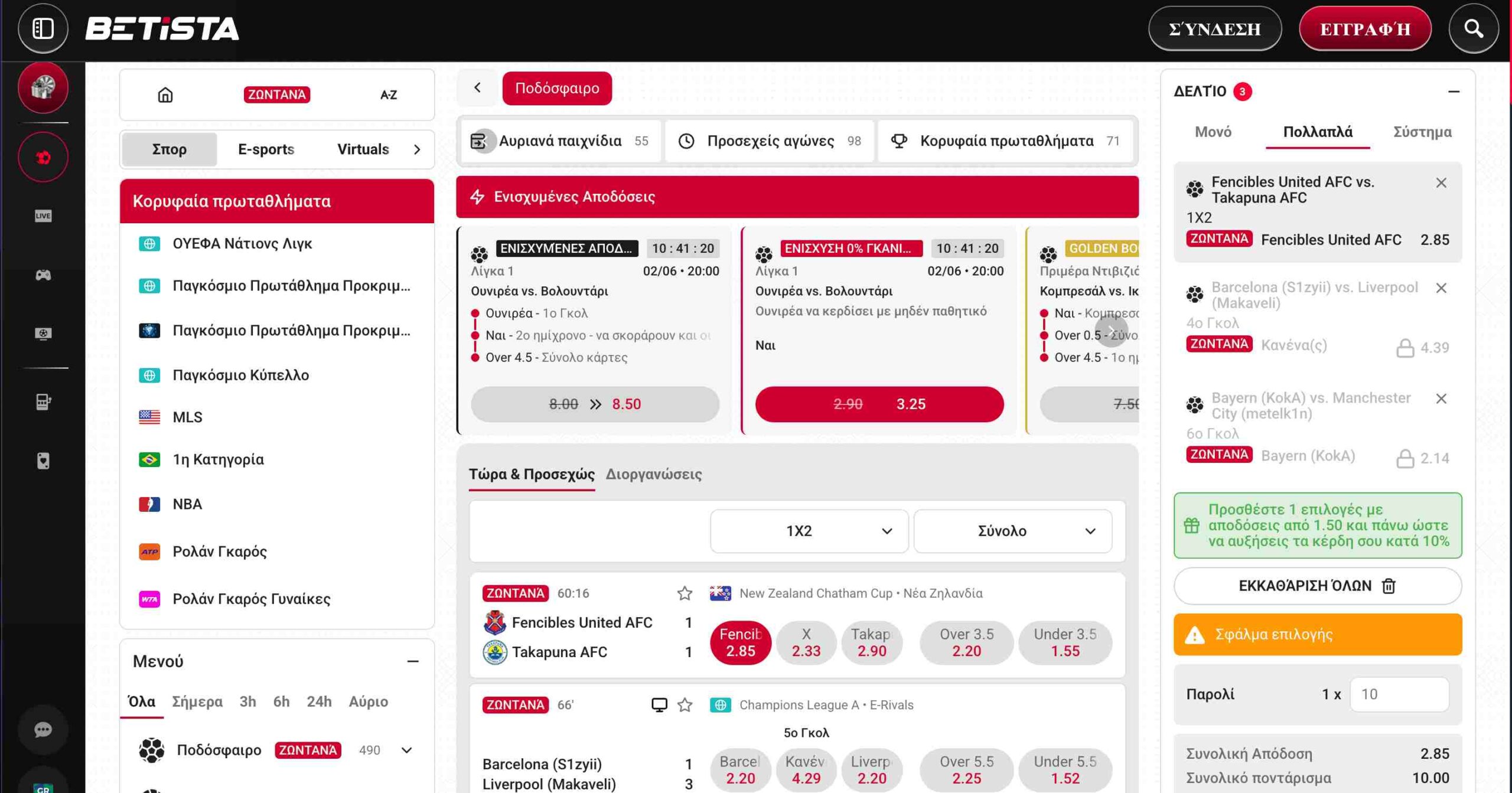Select Μονό betslip tab
1512x793 pixels.
pos(1213,132)
